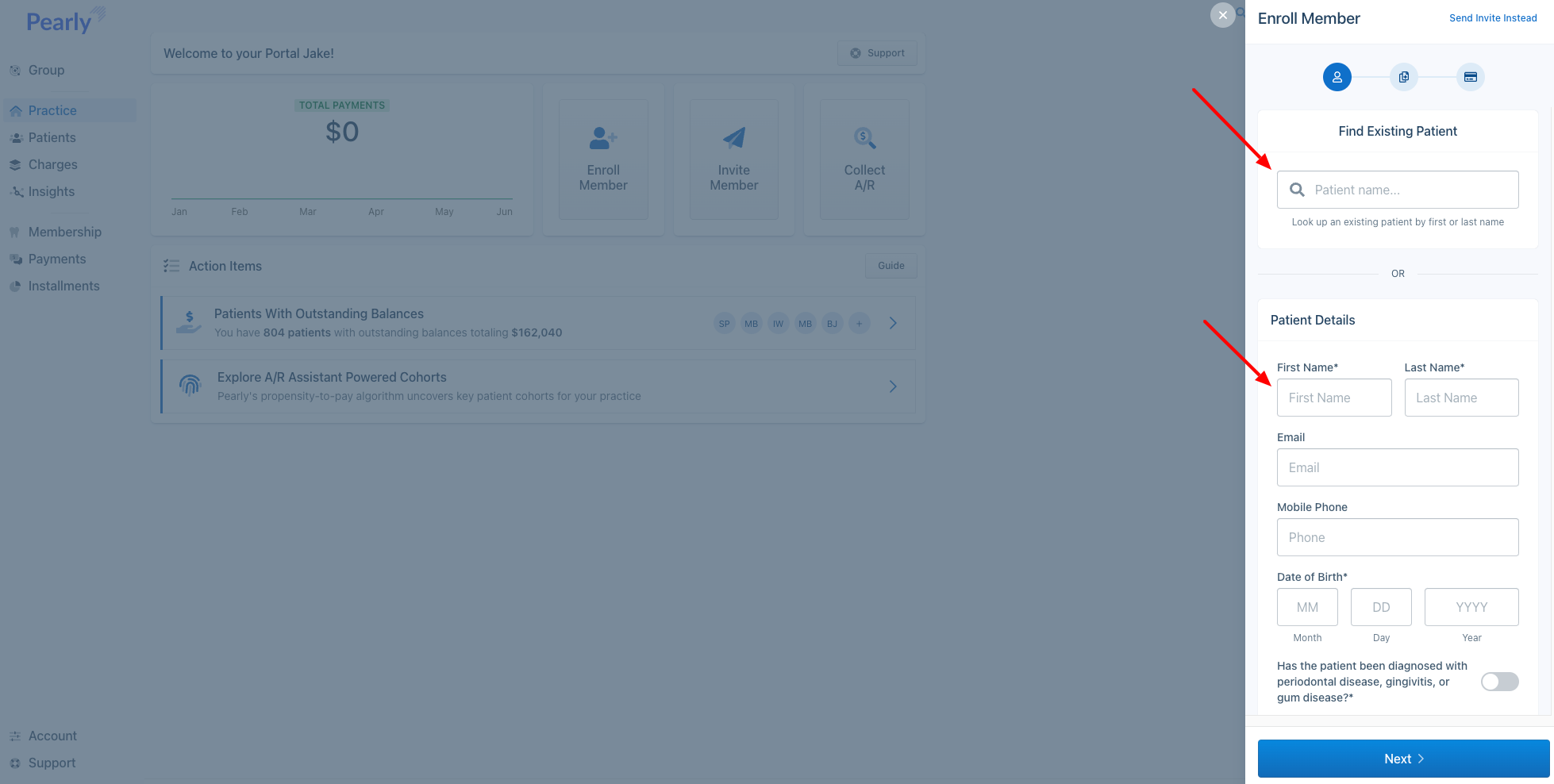Click the search icon in patient lookup

point(1297,190)
